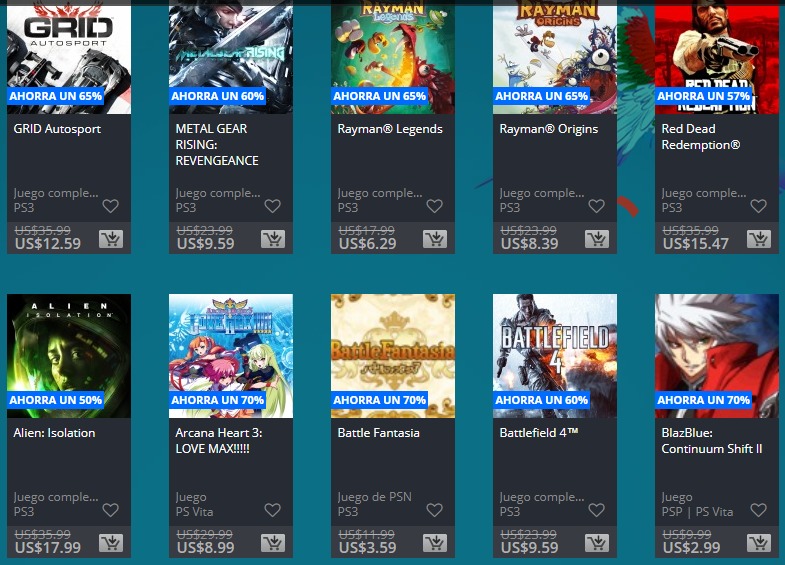Add Metal Gear Rising to cart
This screenshot has width=785, height=565.
point(273,239)
